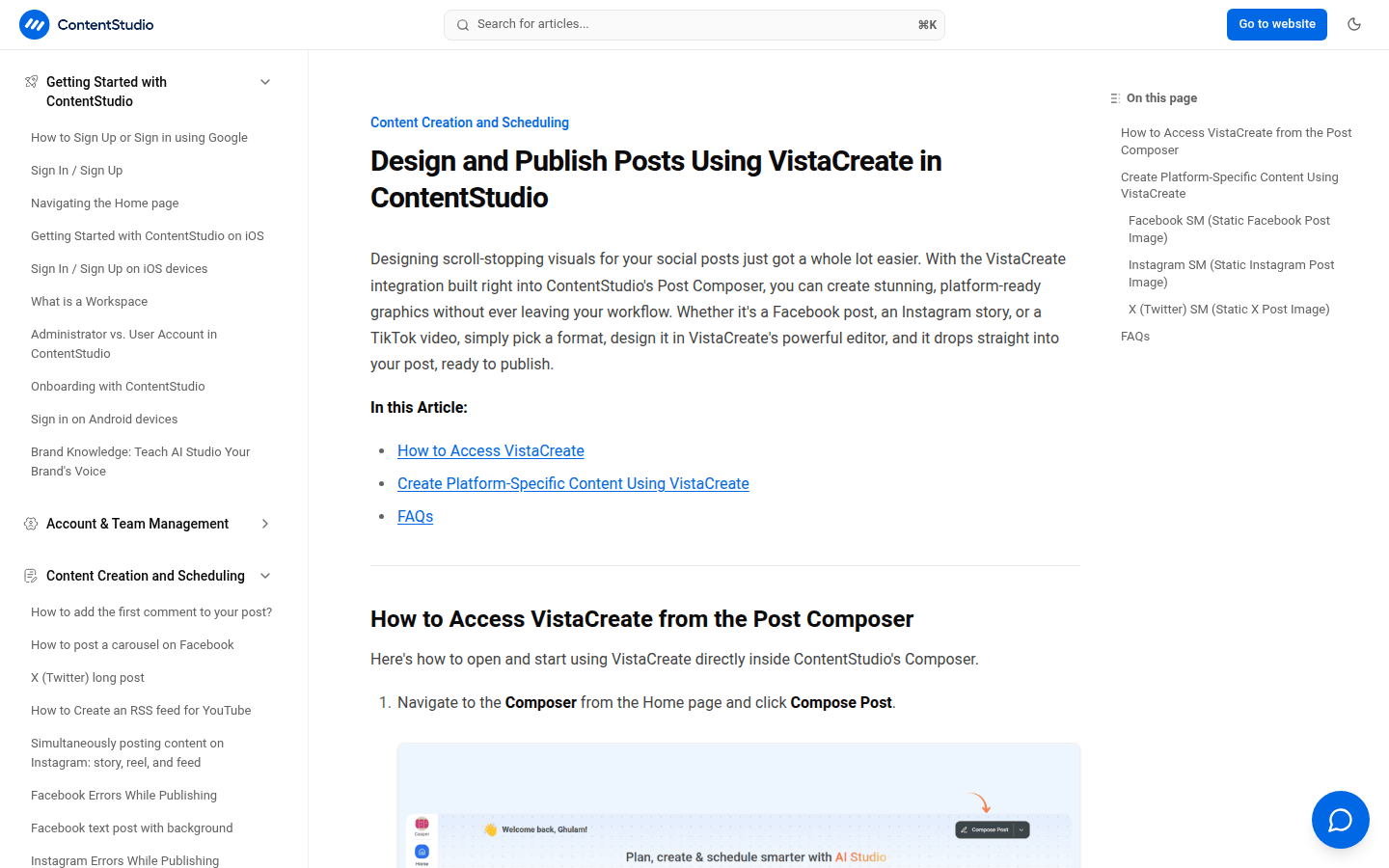Screen dimensions: 1389x868
Task: Jump to X (Twitter) SM outline entry
Action: click(x=1229, y=310)
